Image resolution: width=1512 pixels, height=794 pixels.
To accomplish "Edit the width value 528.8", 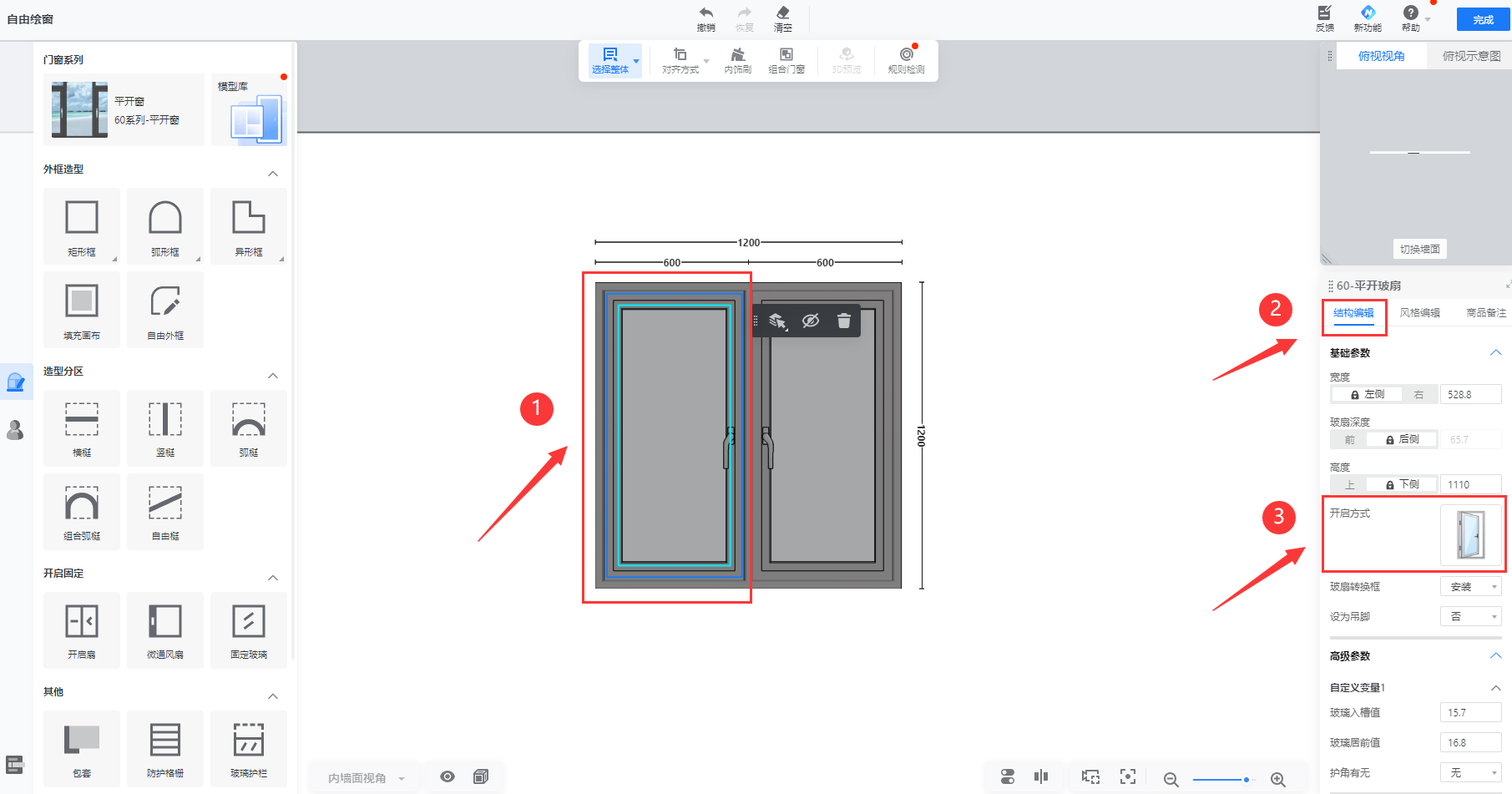I will pyautogui.click(x=1471, y=394).
